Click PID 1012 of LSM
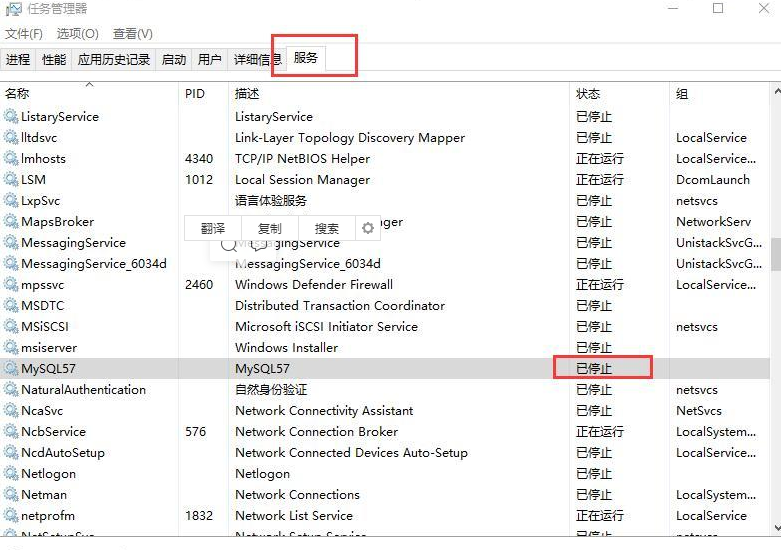This screenshot has height=550, width=781. tap(199, 179)
